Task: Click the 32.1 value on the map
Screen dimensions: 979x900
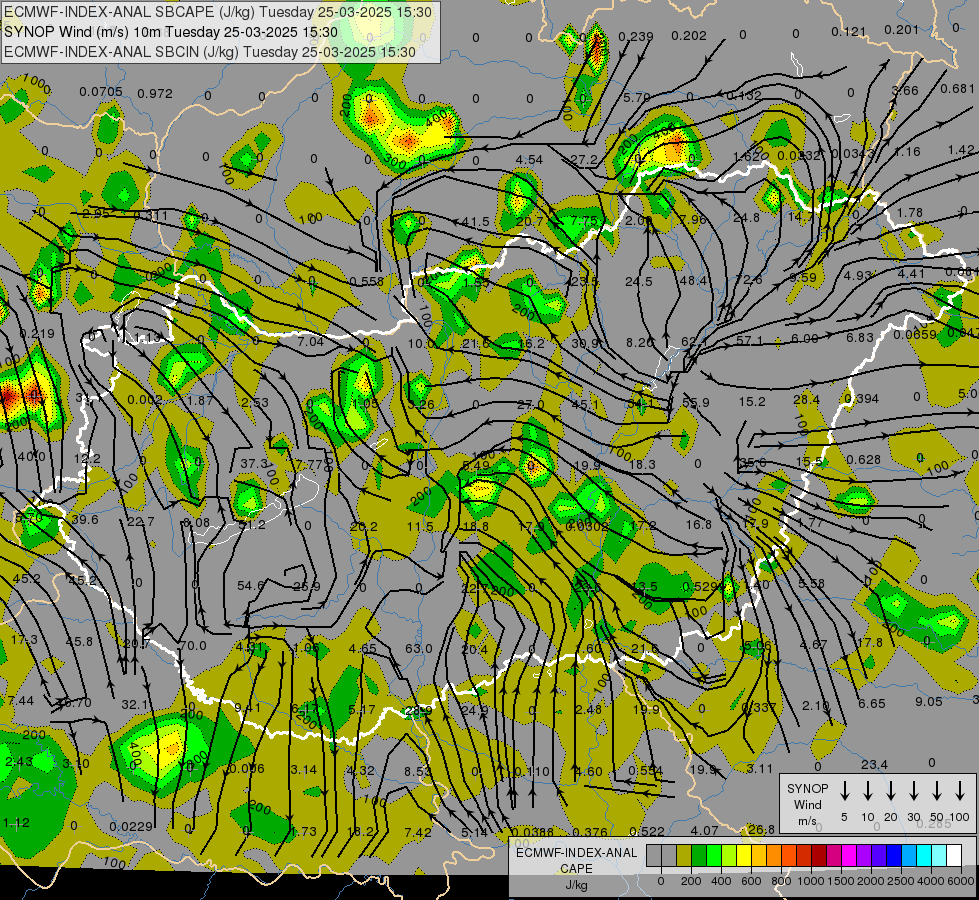Action: point(134,705)
